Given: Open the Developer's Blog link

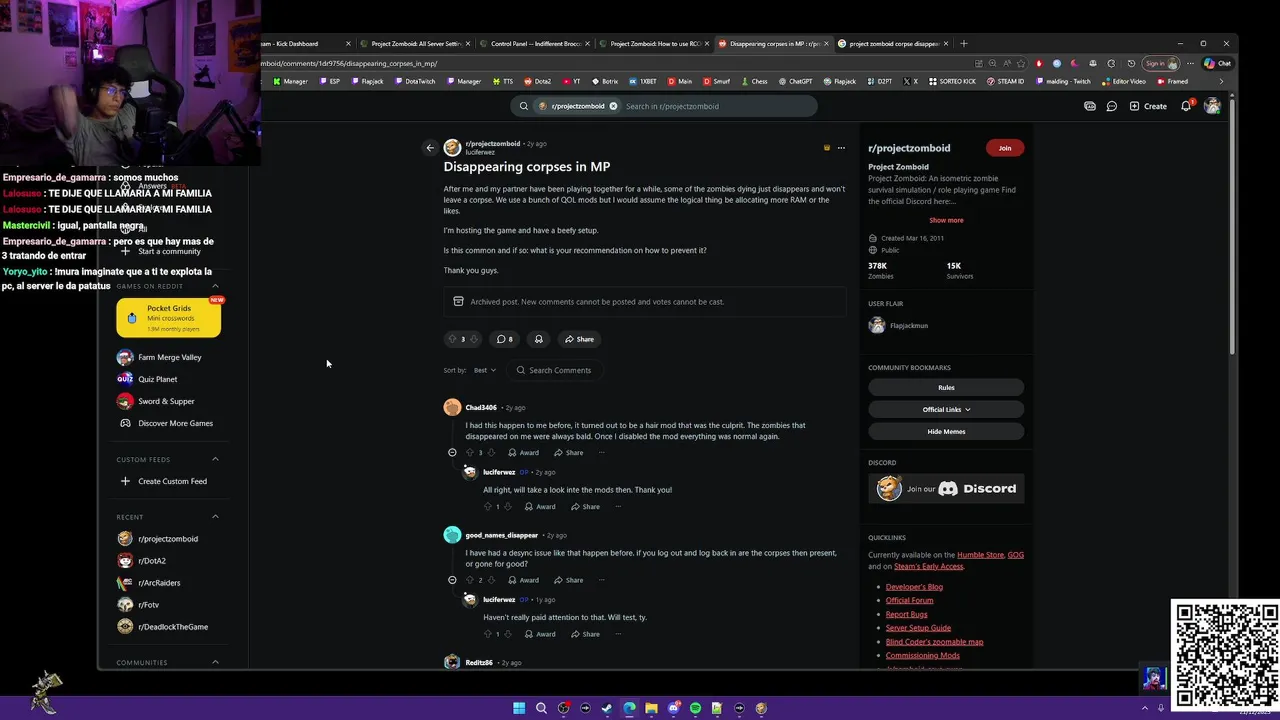Looking at the screenshot, I should coord(914,587).
